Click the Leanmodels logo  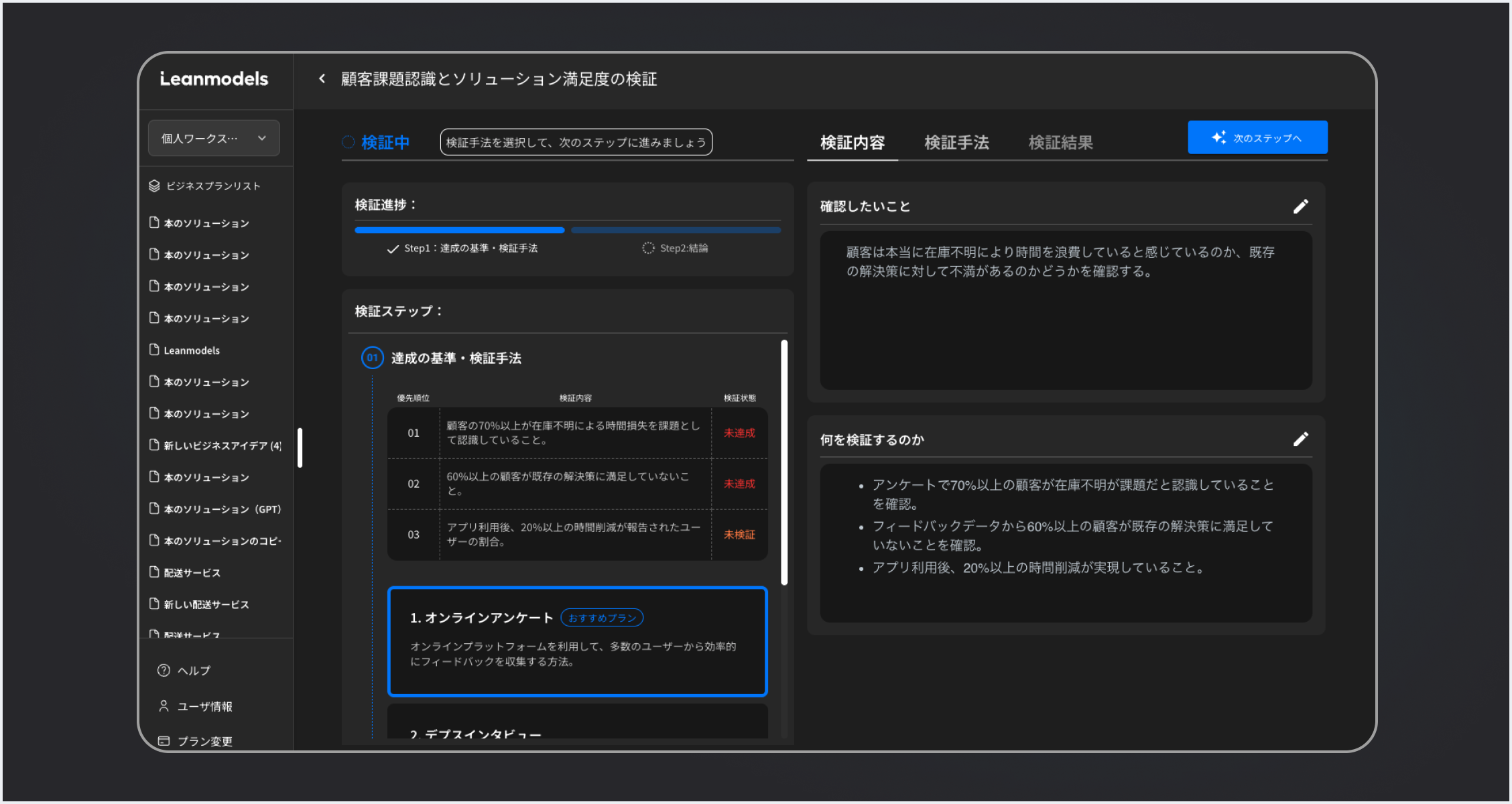tap(214, 79)
